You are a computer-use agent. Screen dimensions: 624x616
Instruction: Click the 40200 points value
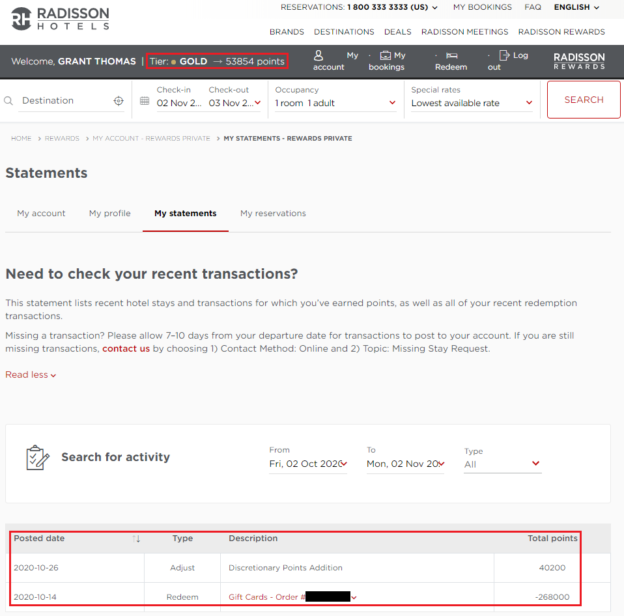pos(552,568)
